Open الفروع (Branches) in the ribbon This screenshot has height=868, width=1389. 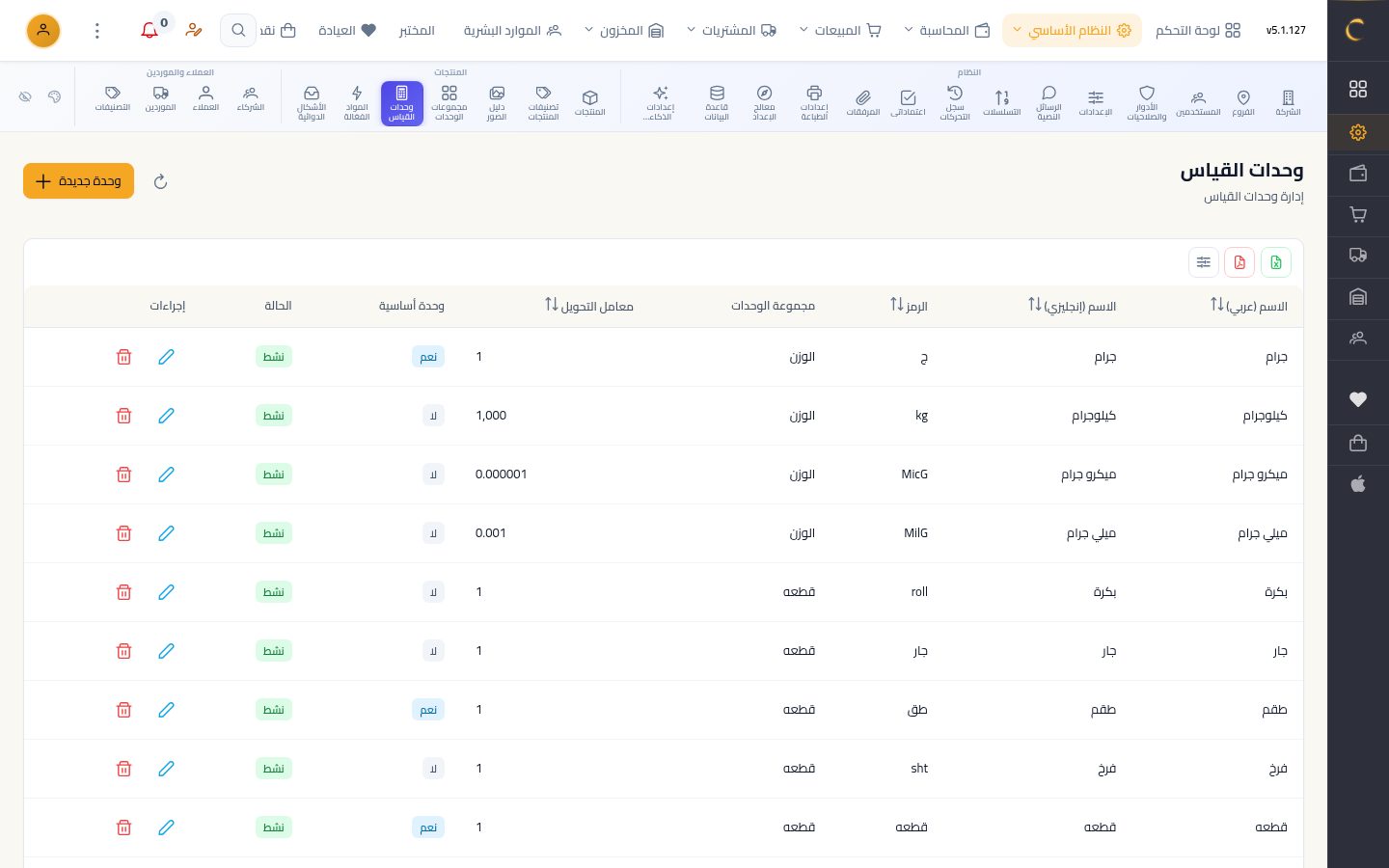point(1243,102)
